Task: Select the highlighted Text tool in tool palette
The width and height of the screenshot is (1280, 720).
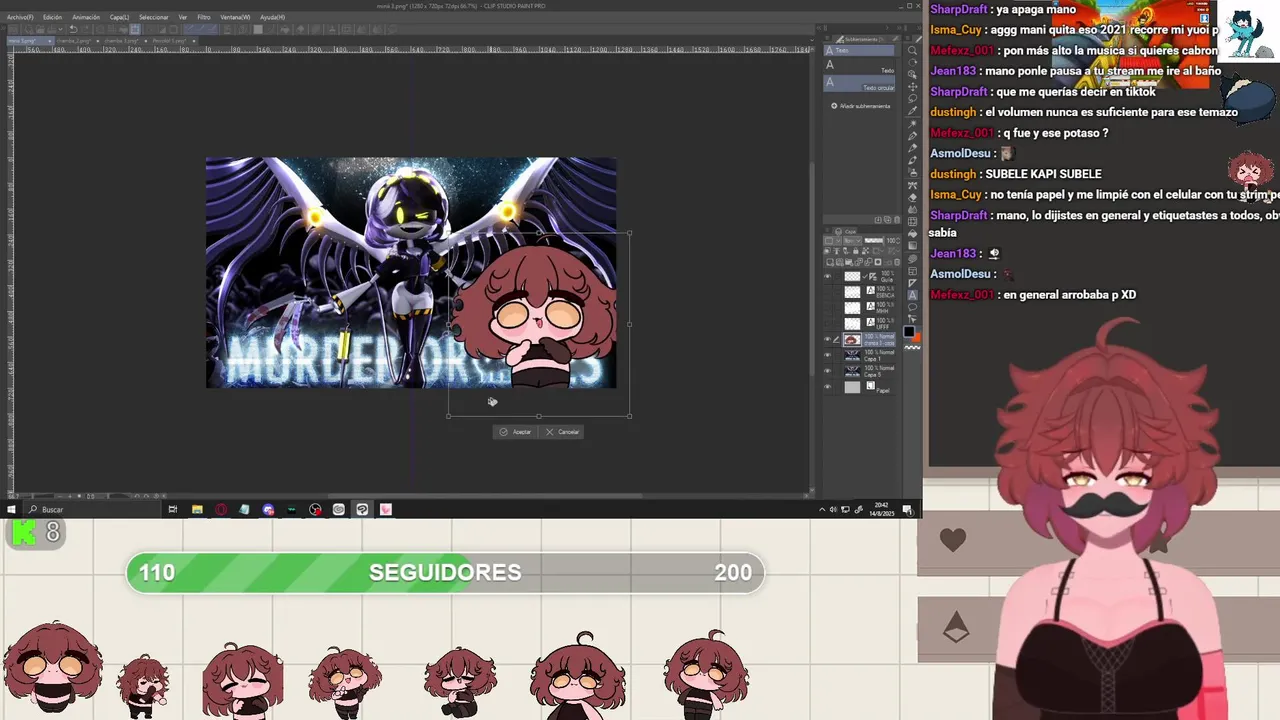Action: point(912,295)
